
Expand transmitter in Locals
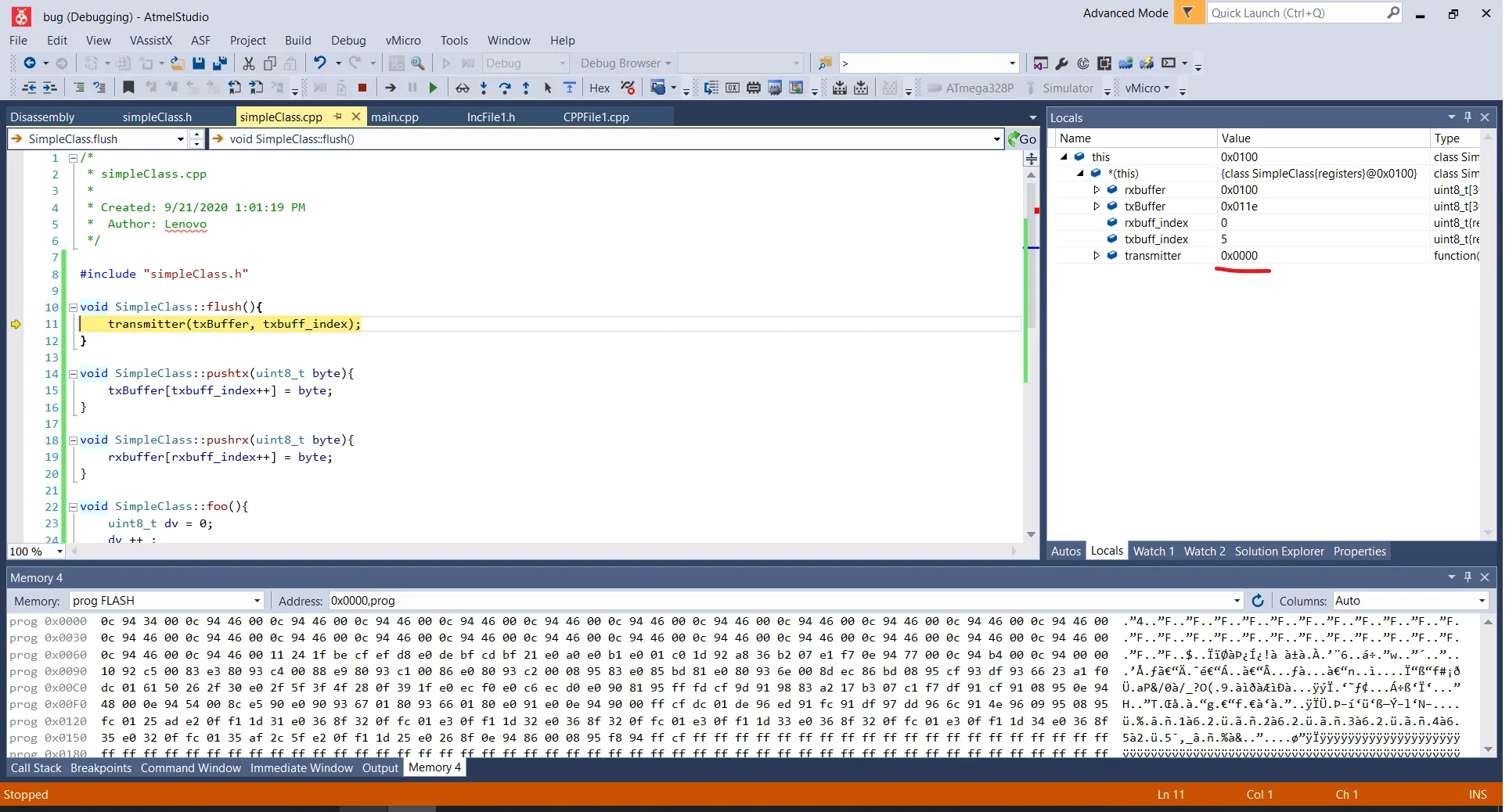(x=1097, y=256)
